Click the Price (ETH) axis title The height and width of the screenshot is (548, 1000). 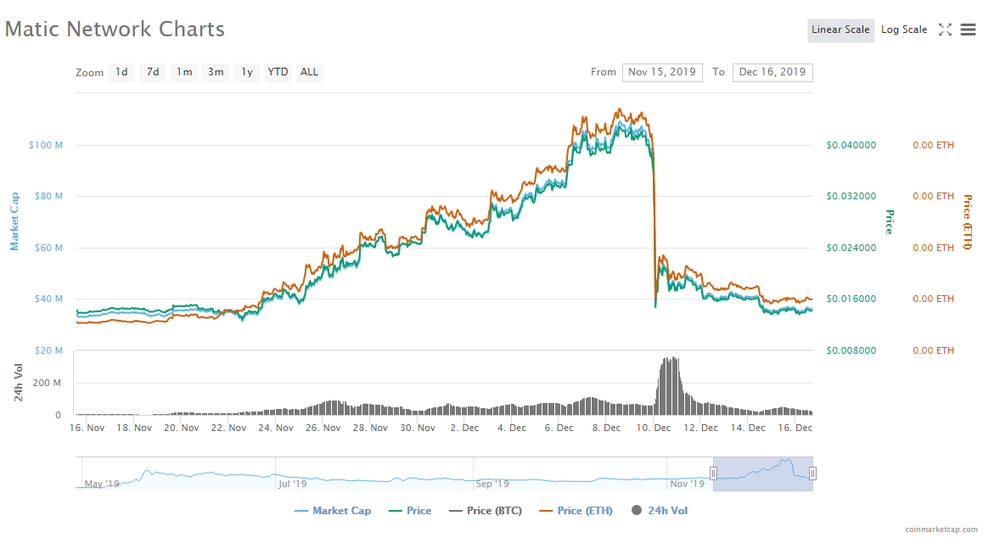point(967,222)
